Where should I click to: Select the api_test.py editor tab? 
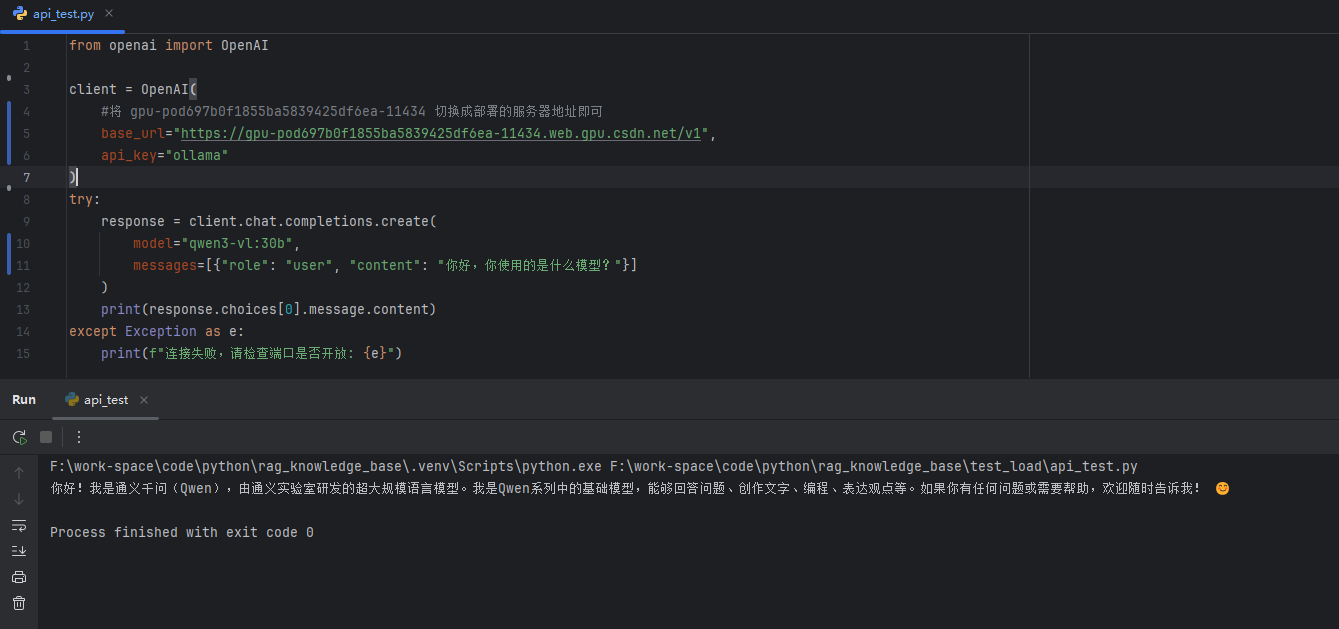[62, 14]
